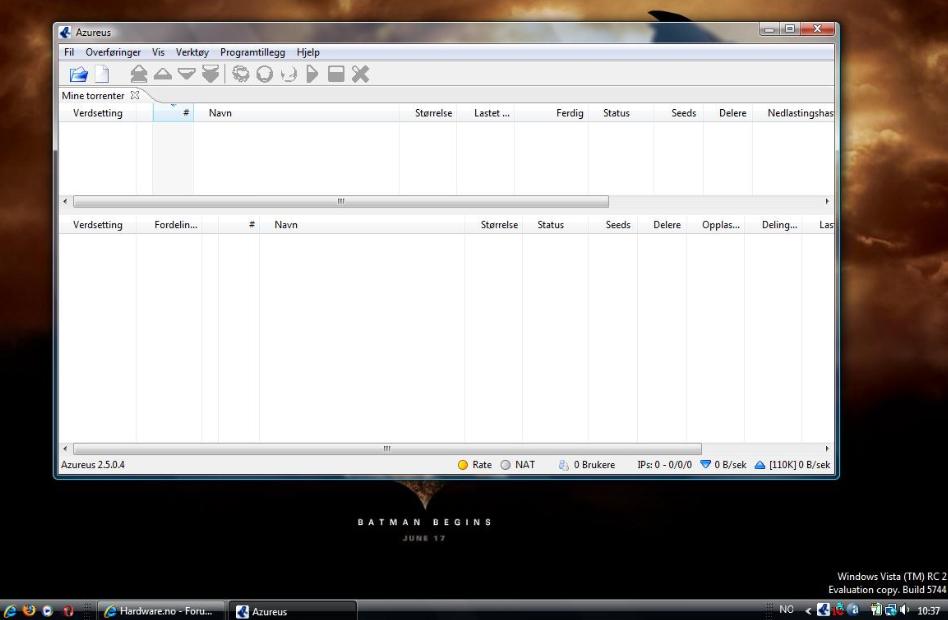948x620 pixels.
Task: Sort bottom list by Størrelse column
Action: point(499,225)
